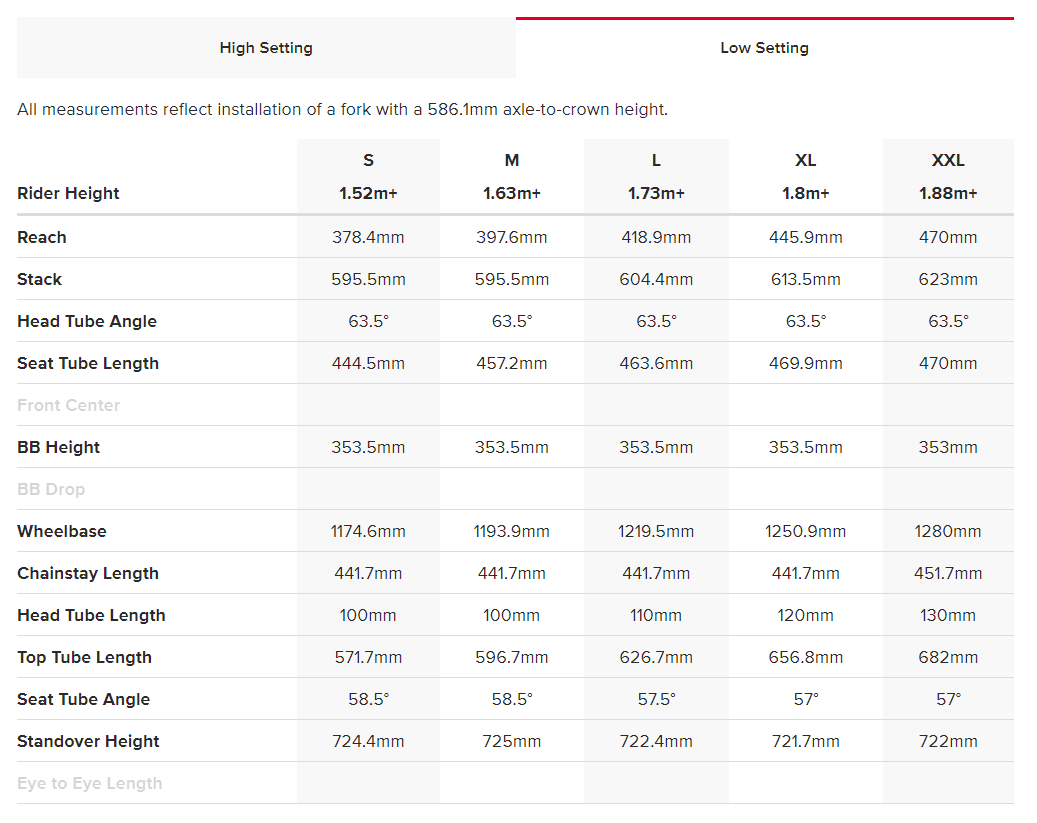This screenshot has width=1037, height=823.
Task: Click the S size column header
Action: pos(368,160)
